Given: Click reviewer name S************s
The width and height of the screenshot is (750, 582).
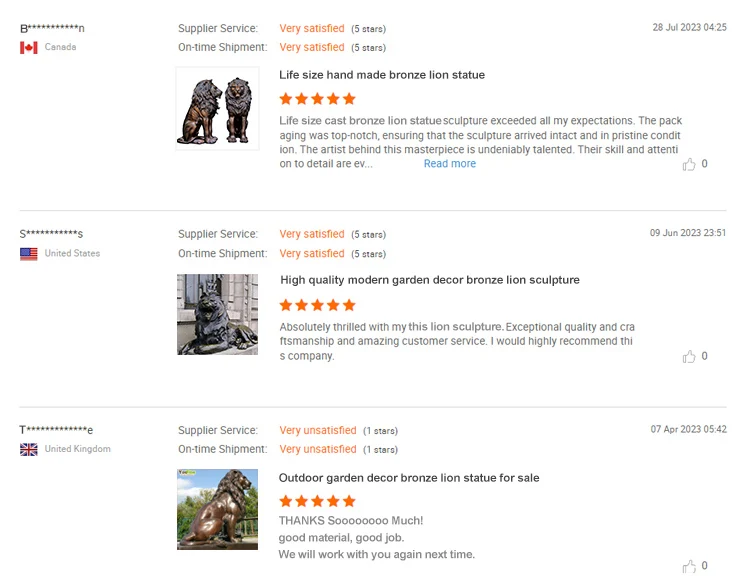Looking at the screenshot, I should pos(51,234).
